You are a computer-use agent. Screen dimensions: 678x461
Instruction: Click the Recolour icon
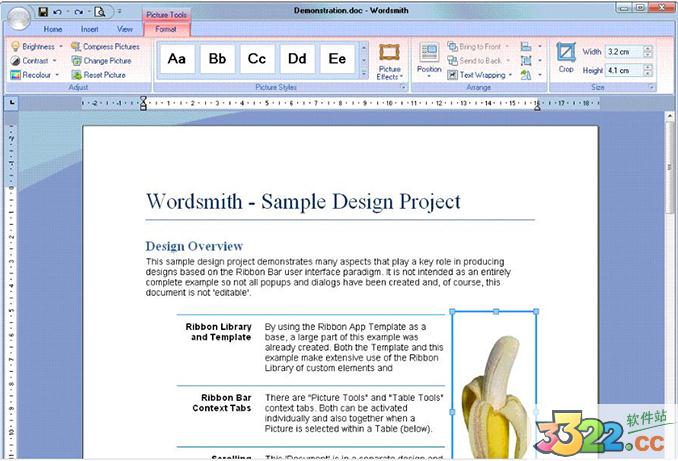point(15,75)
